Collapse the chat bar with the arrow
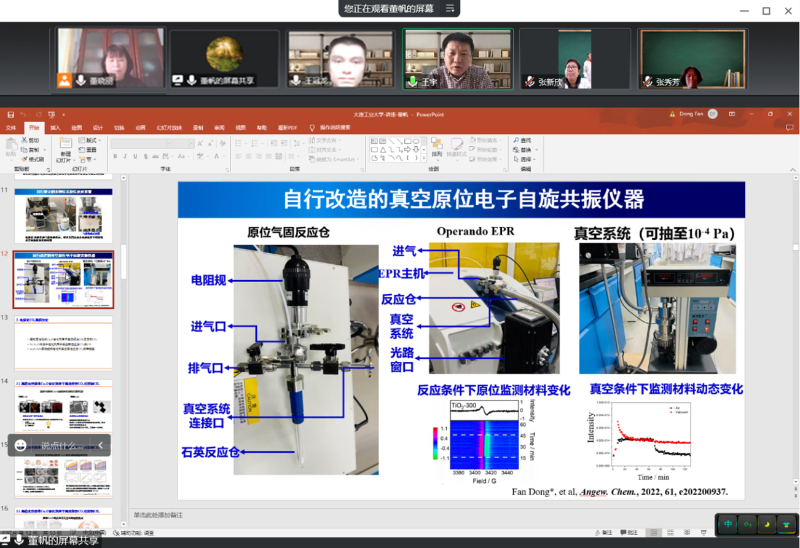 coord(101,446)
